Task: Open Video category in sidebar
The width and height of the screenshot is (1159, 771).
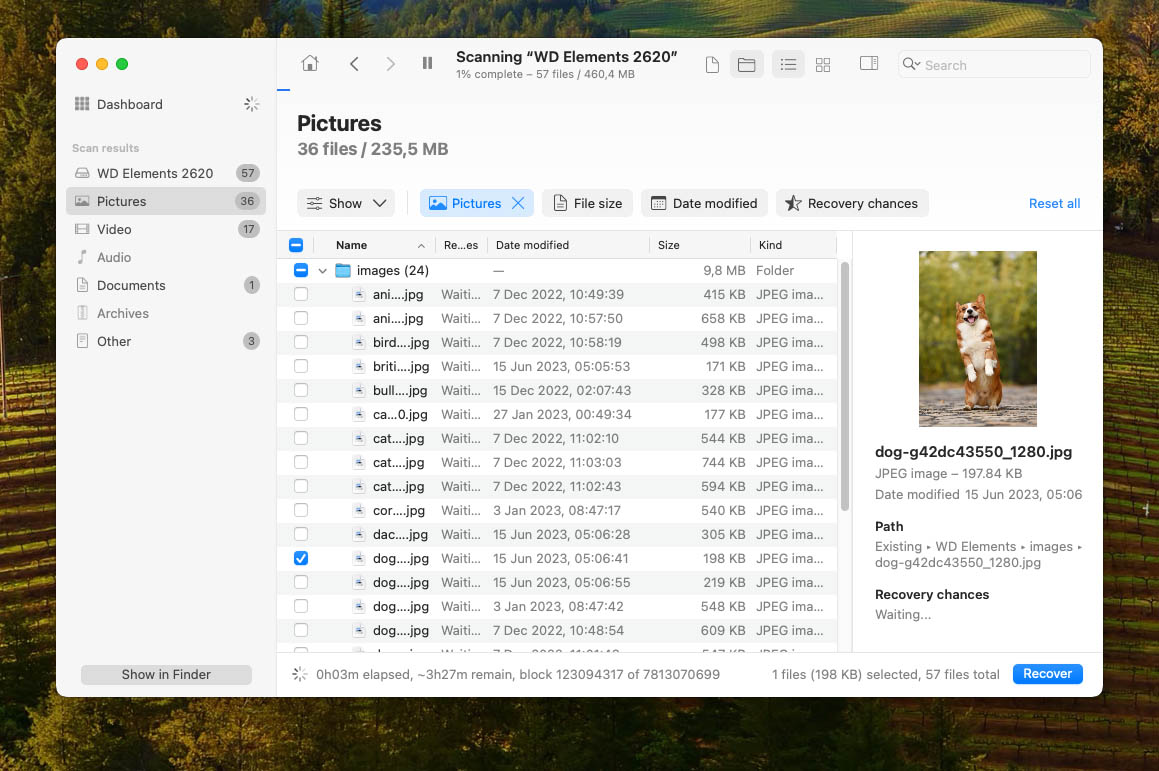Action: 114,229
